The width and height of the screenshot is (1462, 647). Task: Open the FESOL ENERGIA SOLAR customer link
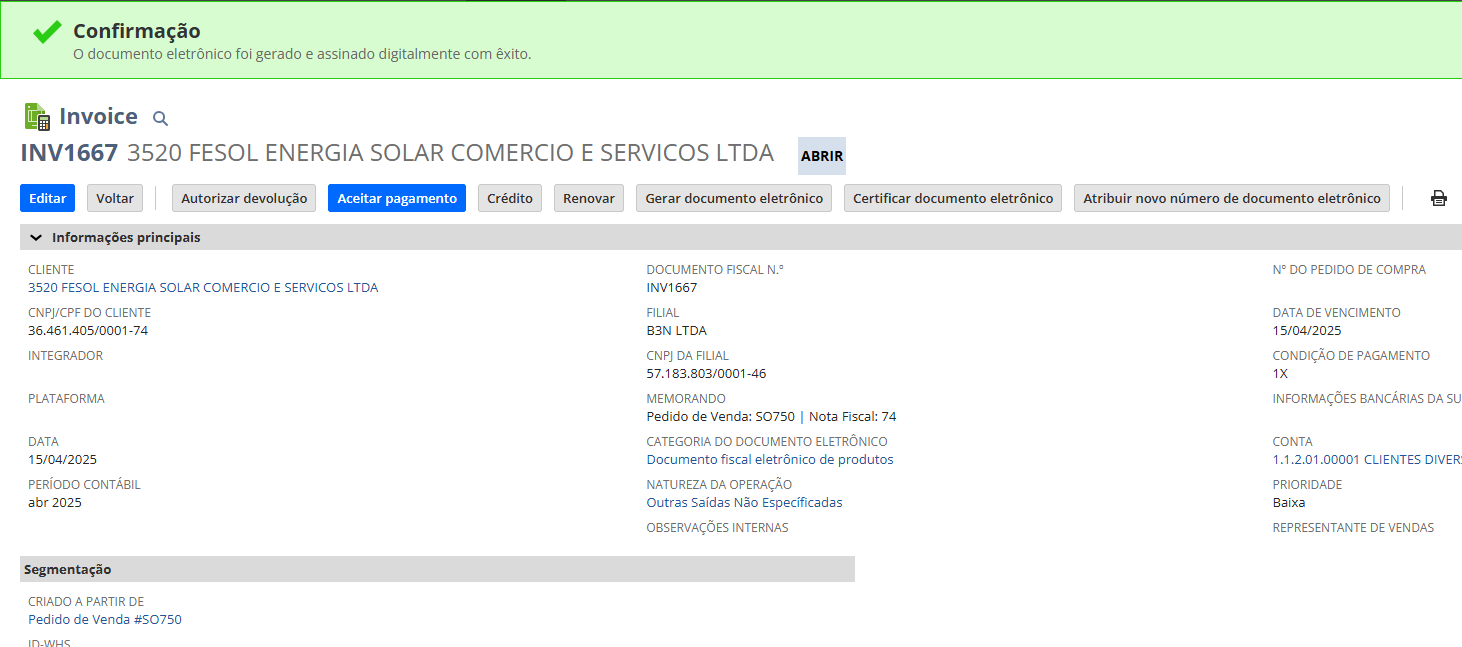click(x=203, y=288)
